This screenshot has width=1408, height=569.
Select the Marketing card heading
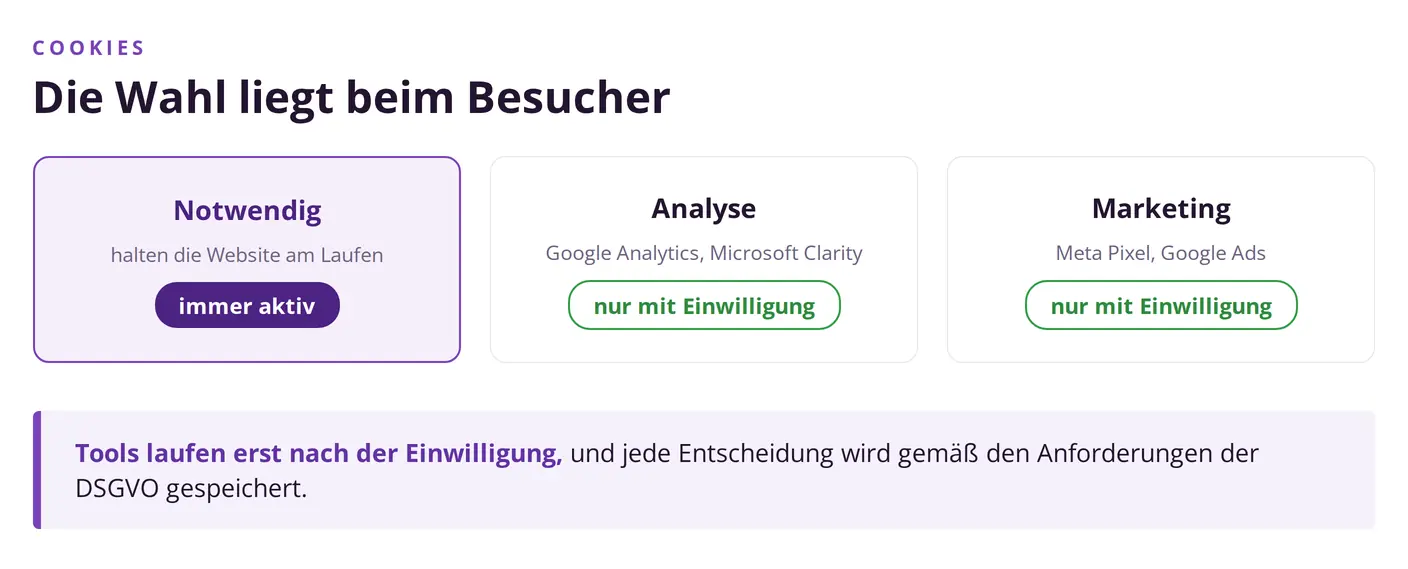pyautogui.click(x=1161, y=208)
